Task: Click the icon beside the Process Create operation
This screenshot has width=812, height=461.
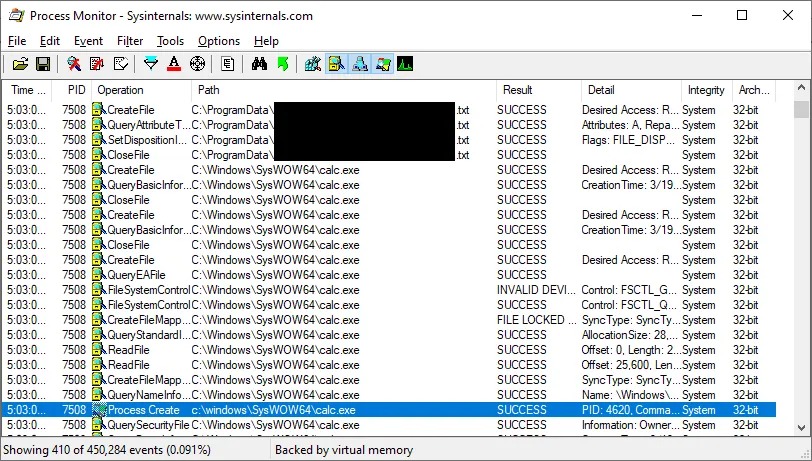Action: (99, 410)
